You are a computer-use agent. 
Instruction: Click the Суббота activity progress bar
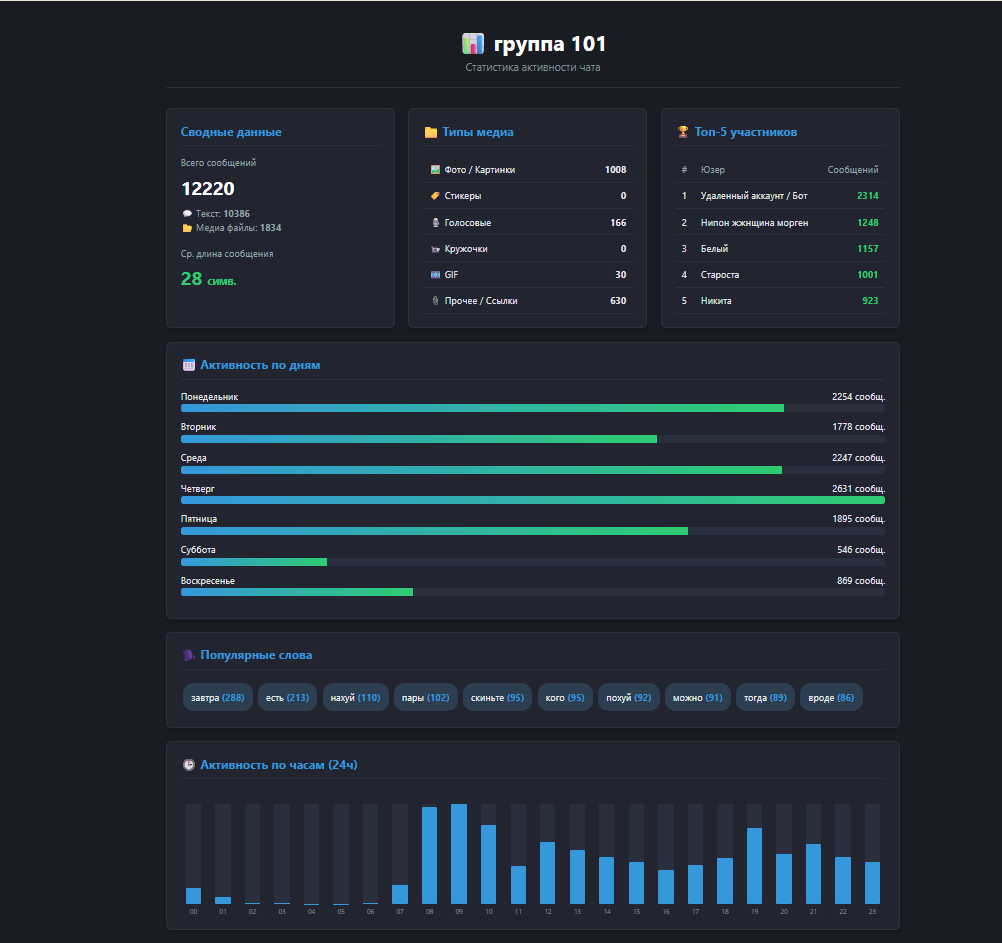tap(533, 562)
